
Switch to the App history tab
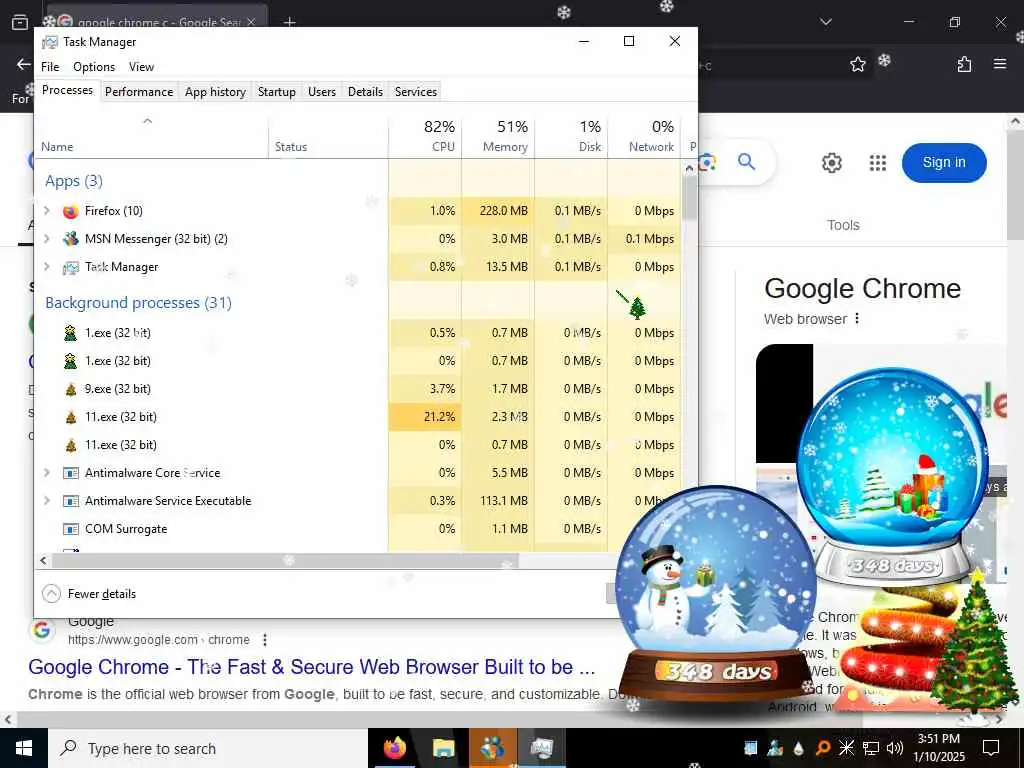(x=216, y=92)
